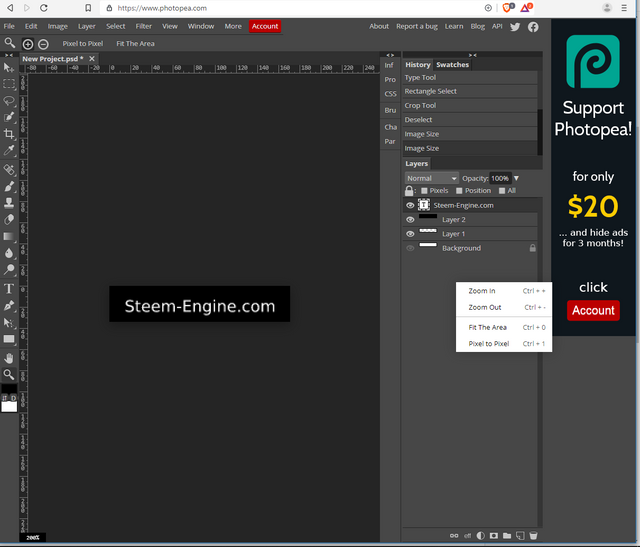Select the Blur tool
The height and width of the screenshot is (547, 640).
coord(9,253)
